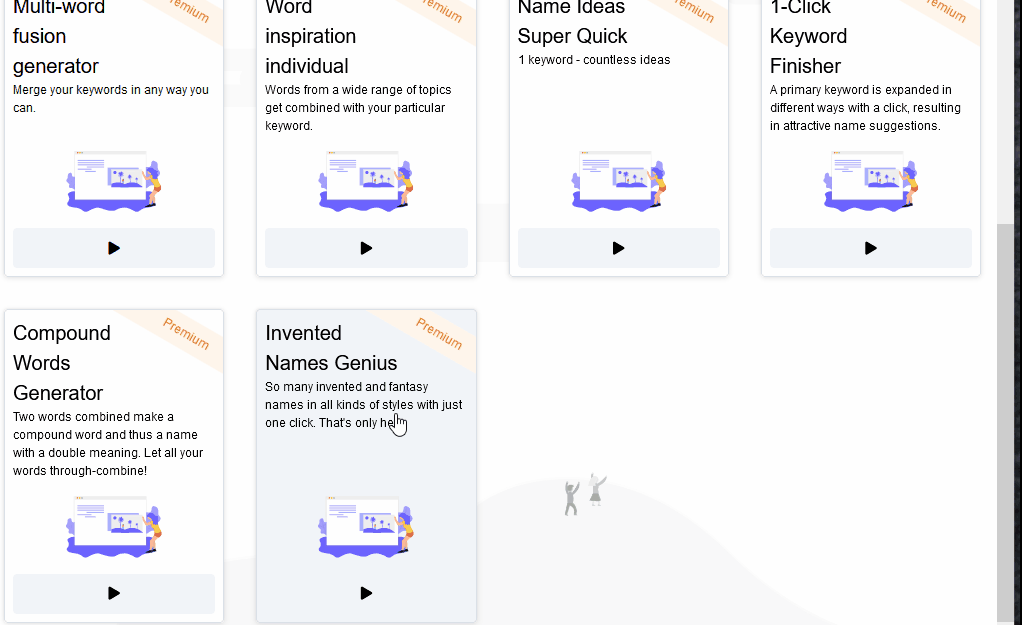Click the 1-Click Keyword Finisher illustration

pos(870,180)
